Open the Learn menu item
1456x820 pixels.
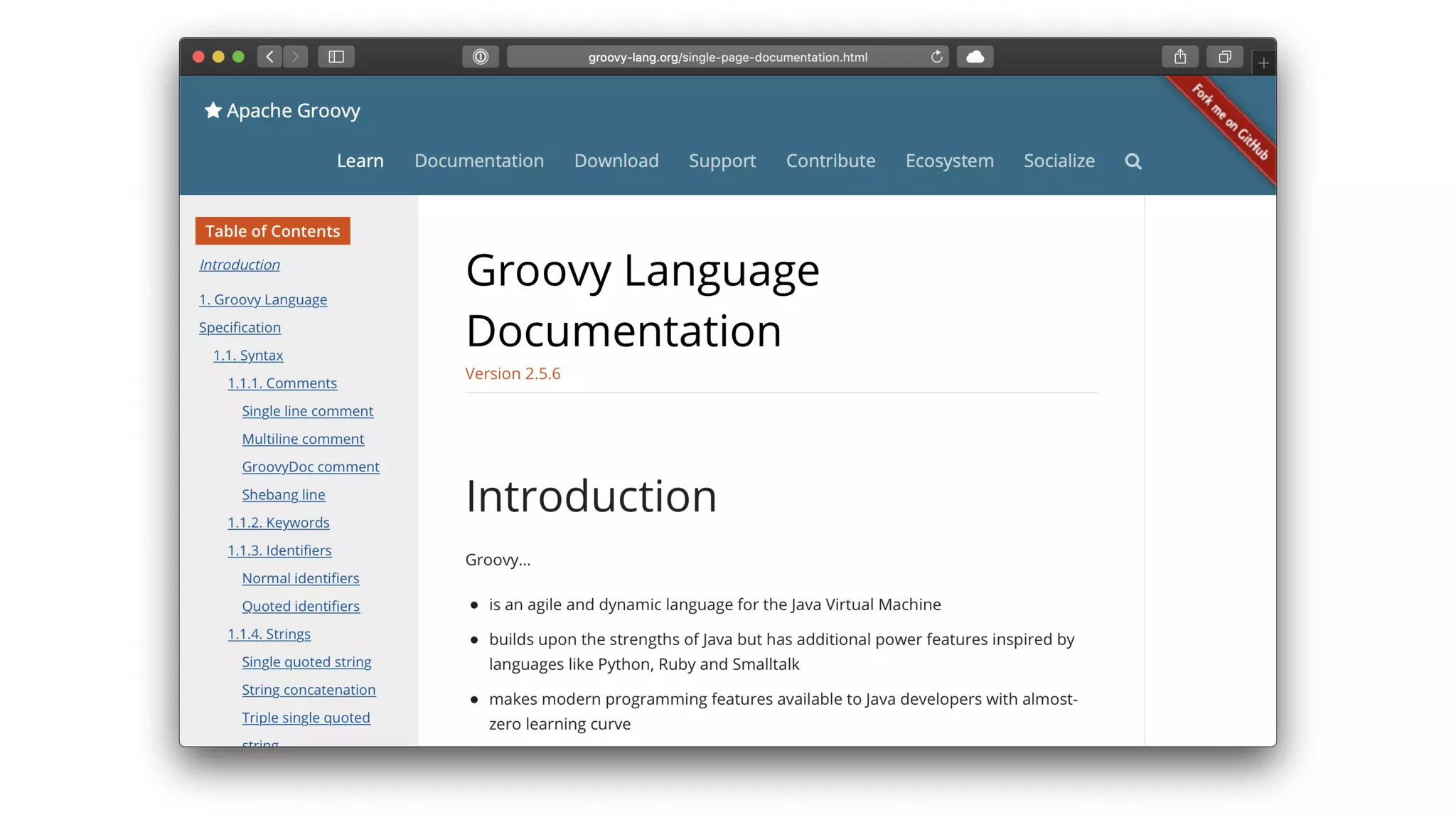pos(360,161)
